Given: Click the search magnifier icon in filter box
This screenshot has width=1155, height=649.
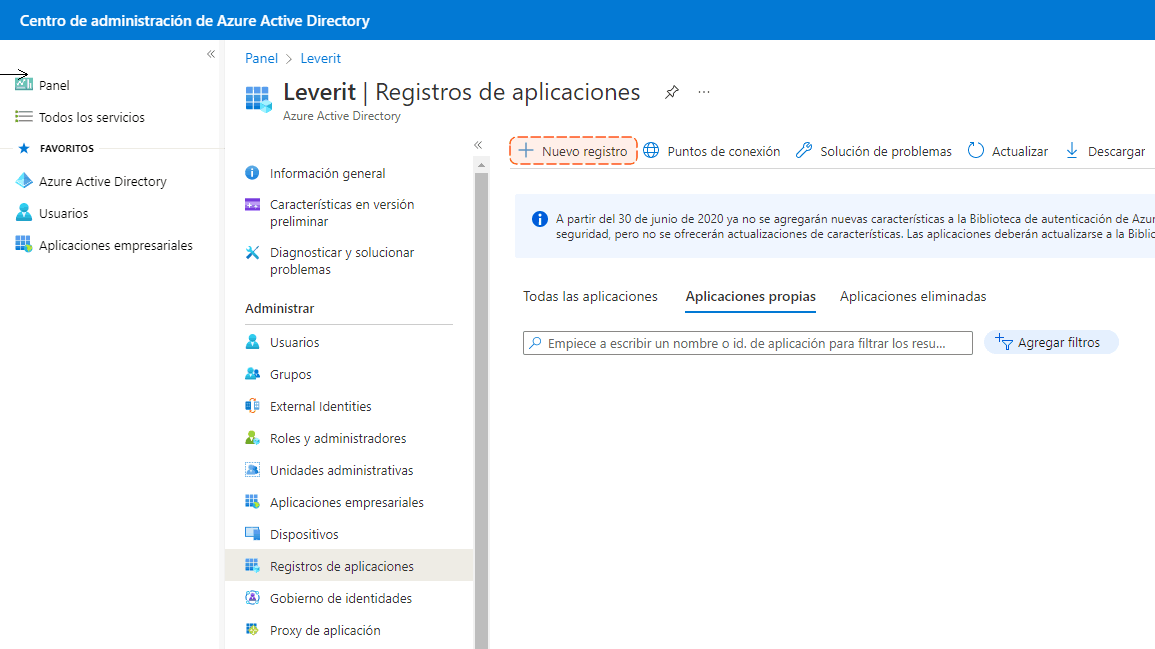Looking at the screenshot, I should click(536, 343).
